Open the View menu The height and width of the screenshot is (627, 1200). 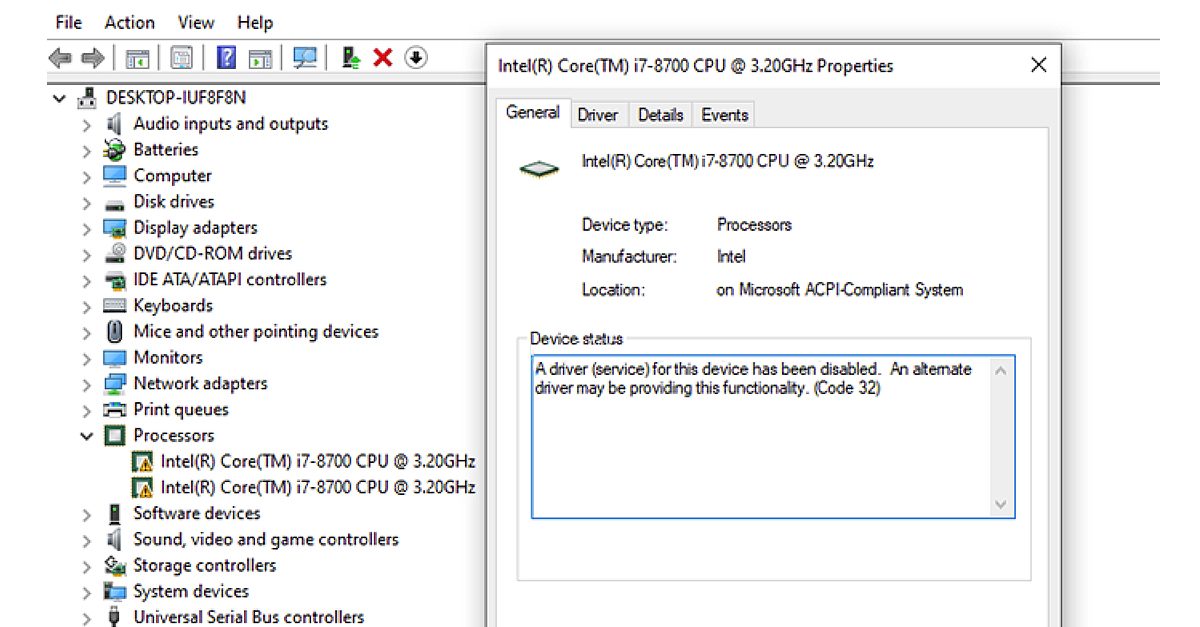coord(196,22)
